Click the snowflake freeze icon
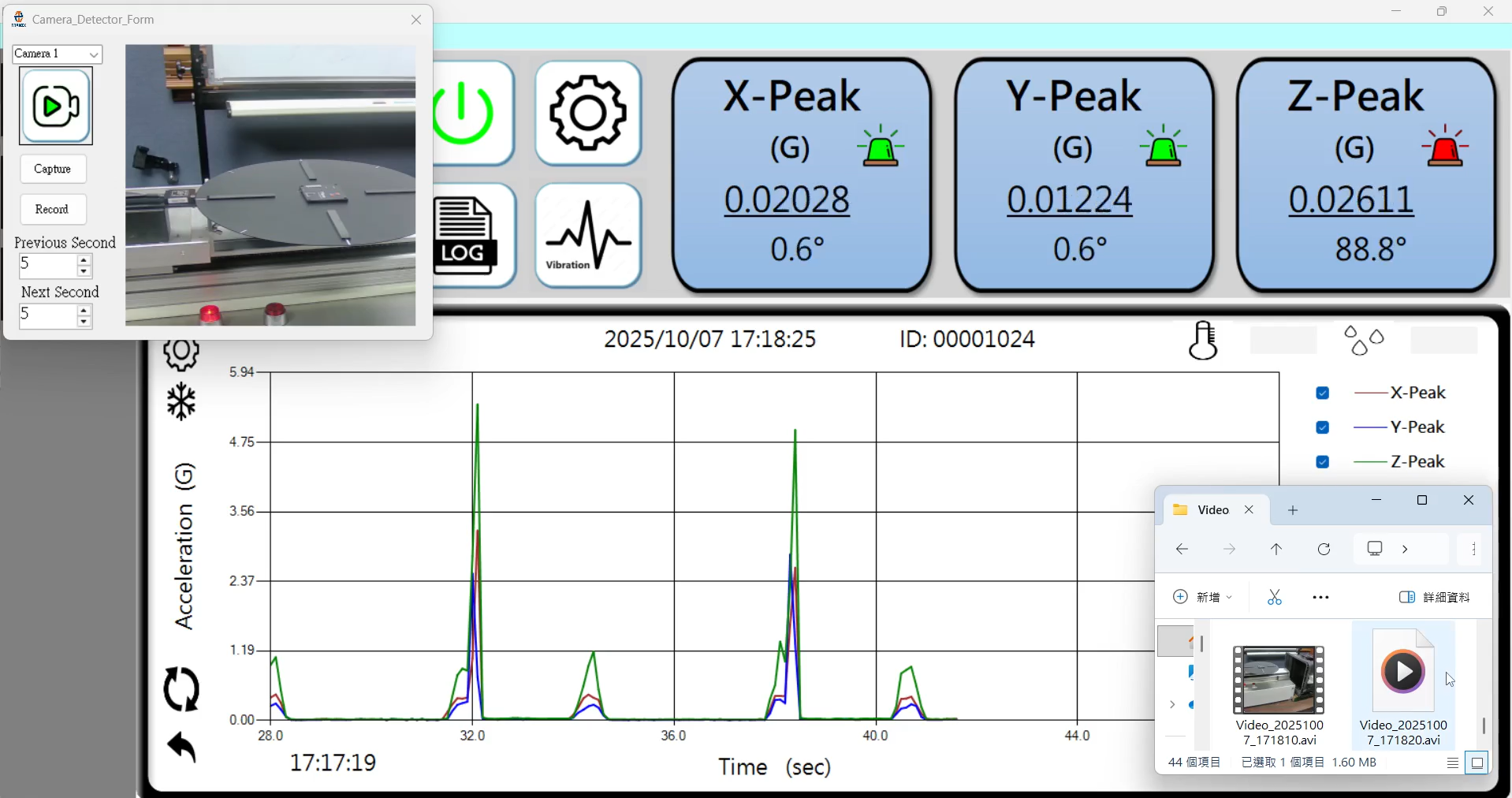 181,402
